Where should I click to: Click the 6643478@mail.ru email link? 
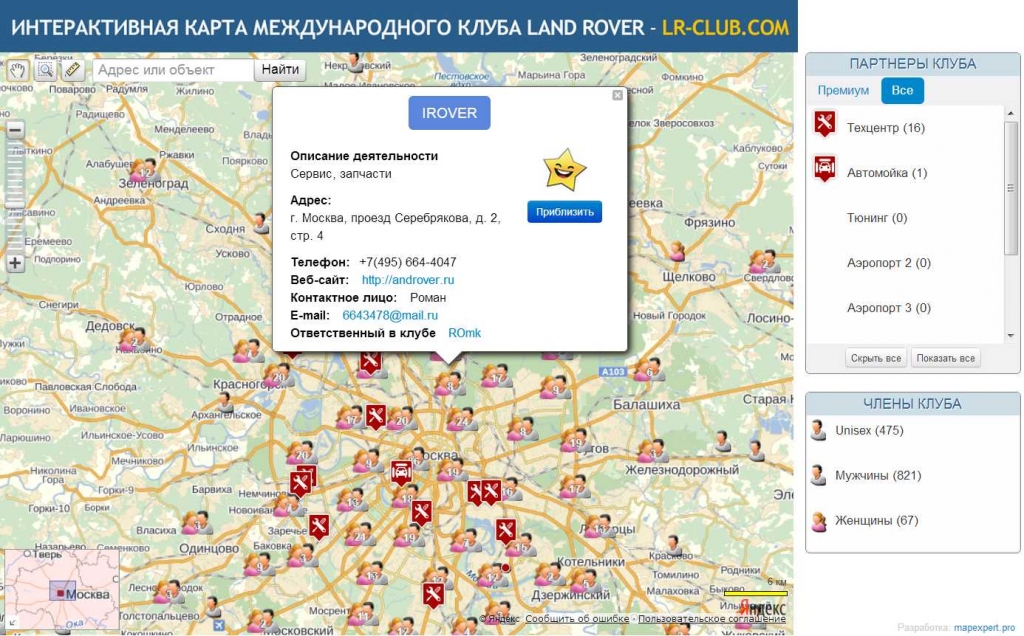390,315
